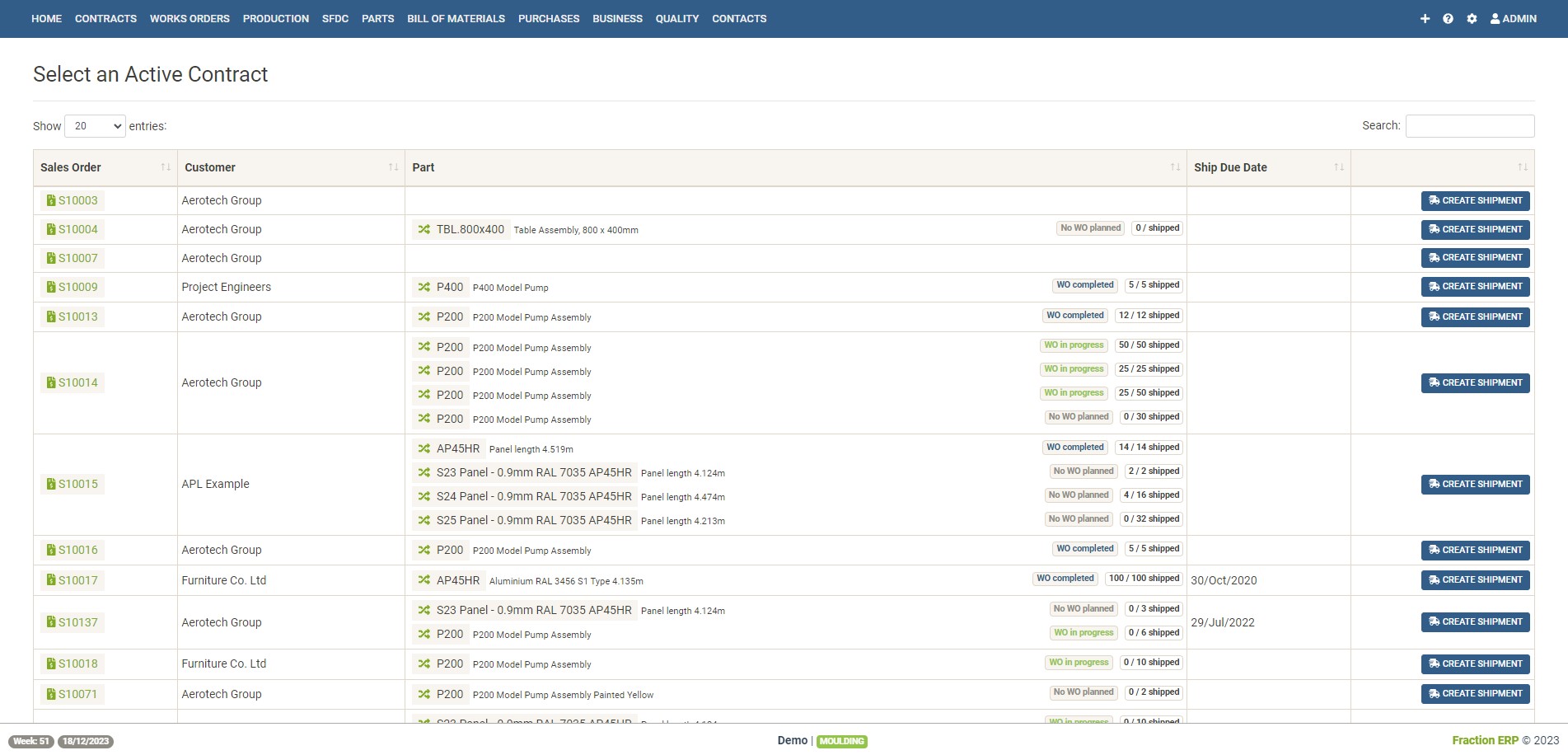Click the user icon beside ADMIN

pos(1495,19)
